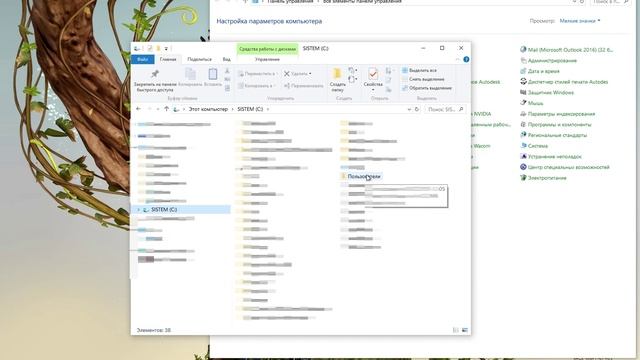Click Переименовать in the ribbon
640x360 pixels.
click(x=303, y=86)
